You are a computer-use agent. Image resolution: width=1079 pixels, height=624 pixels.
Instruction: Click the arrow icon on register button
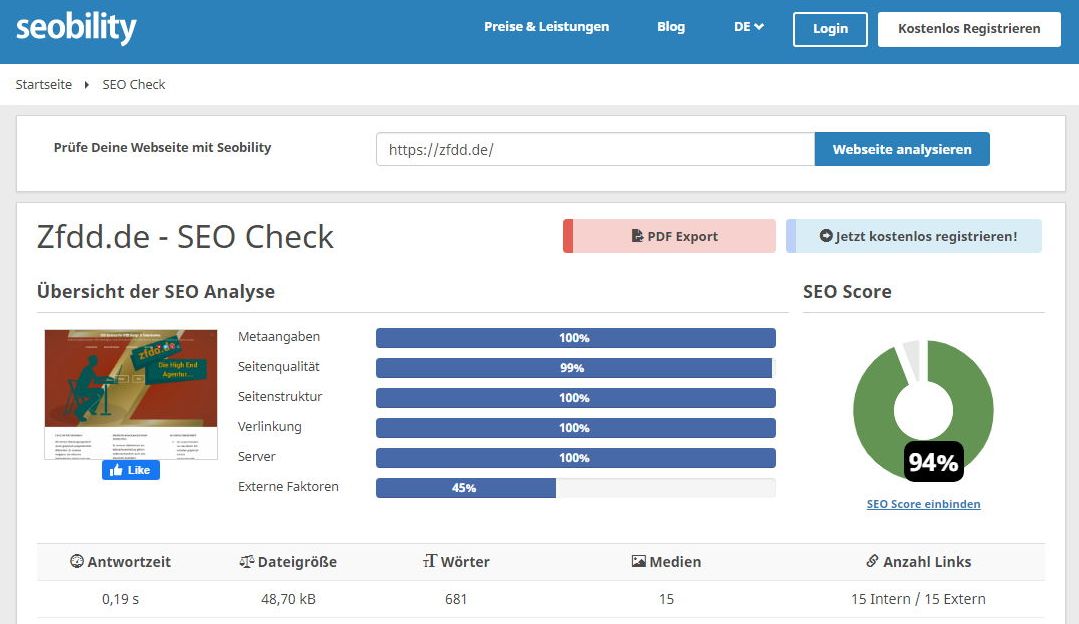click(826, 236)
